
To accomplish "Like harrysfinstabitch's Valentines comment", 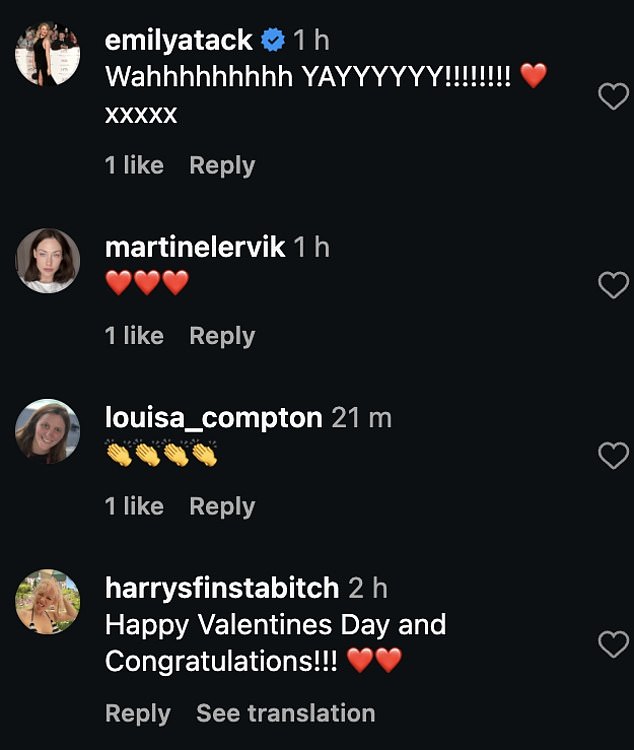I will 612,645.
